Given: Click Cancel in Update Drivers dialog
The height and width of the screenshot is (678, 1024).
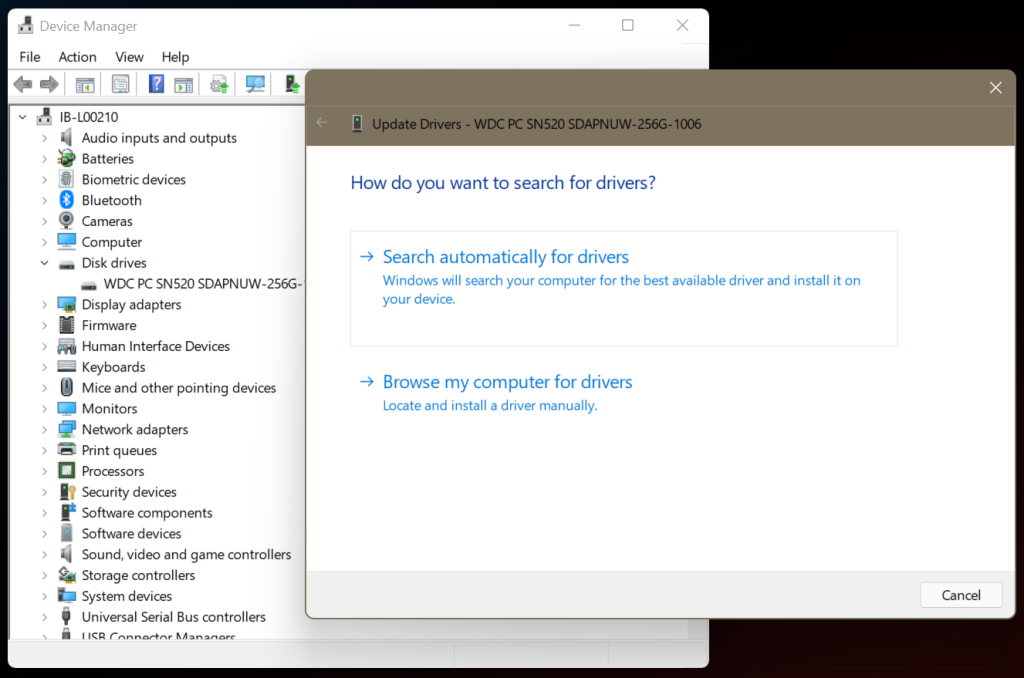Looking at the screenshot, I should (961, 595).
